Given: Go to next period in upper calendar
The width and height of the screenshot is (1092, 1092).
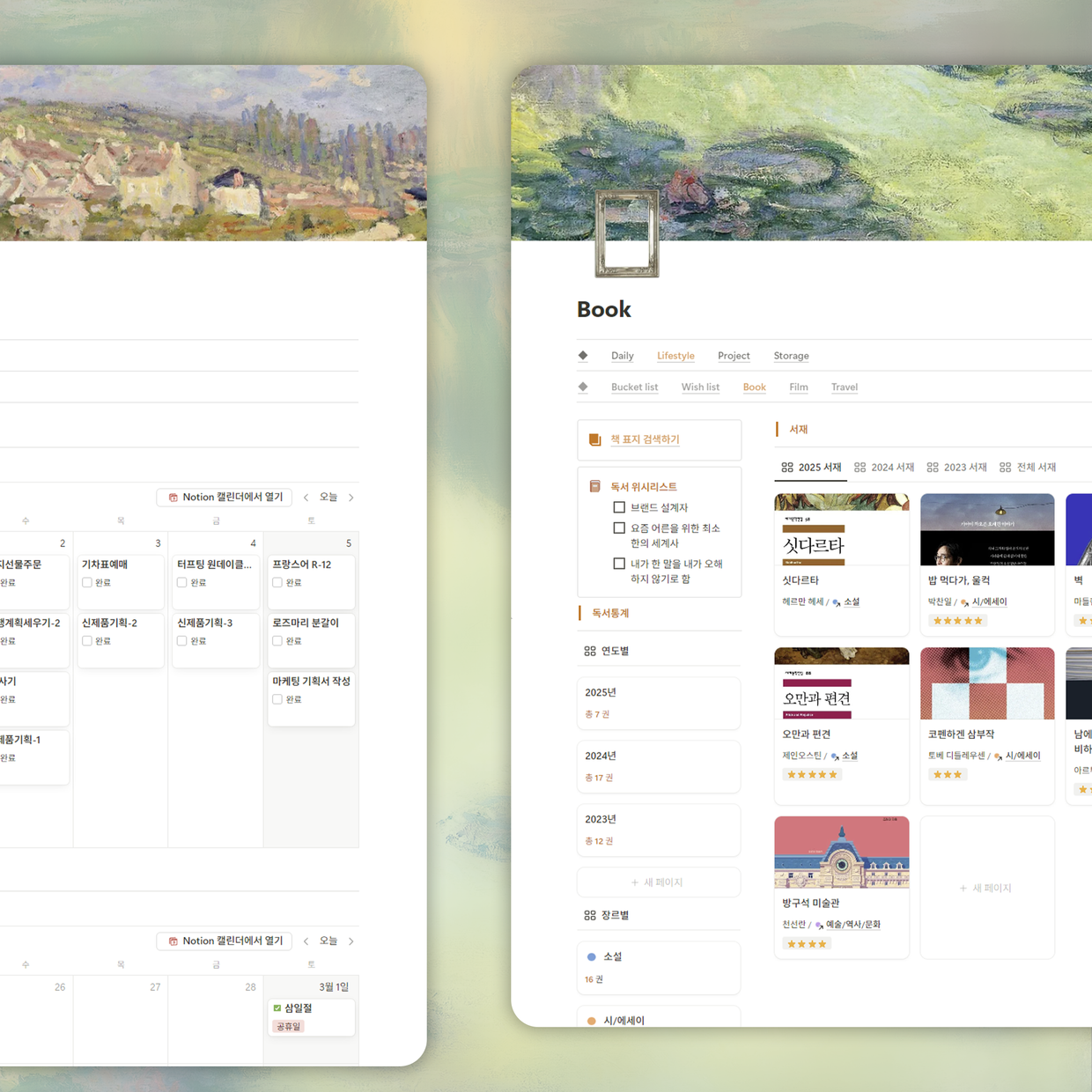Looking at the screenshot, I should [351, 498].
